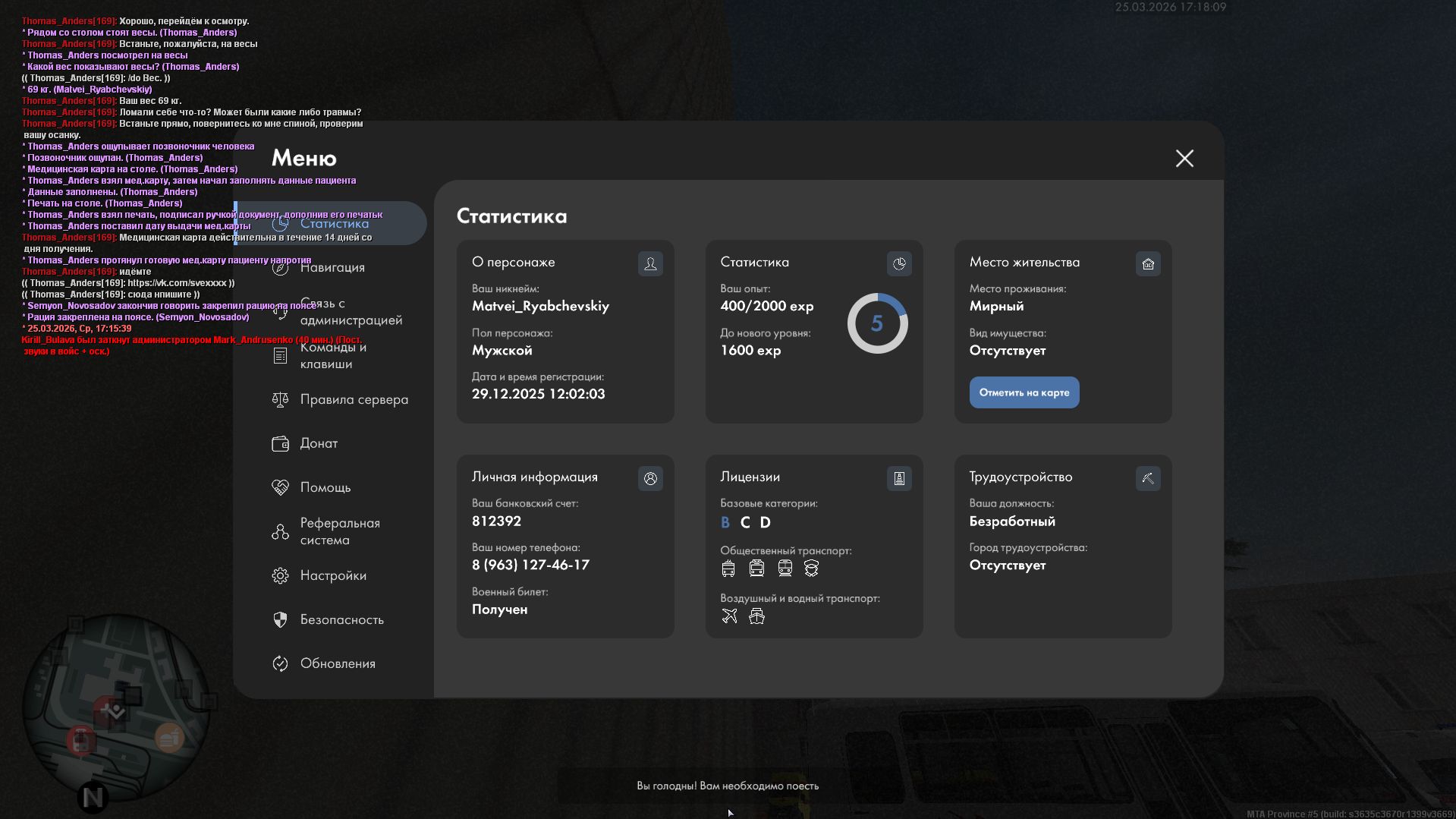The height and width of the screenshot is (819, 1456).
Task: Open the Безопасность section
Action: [341, 619]
